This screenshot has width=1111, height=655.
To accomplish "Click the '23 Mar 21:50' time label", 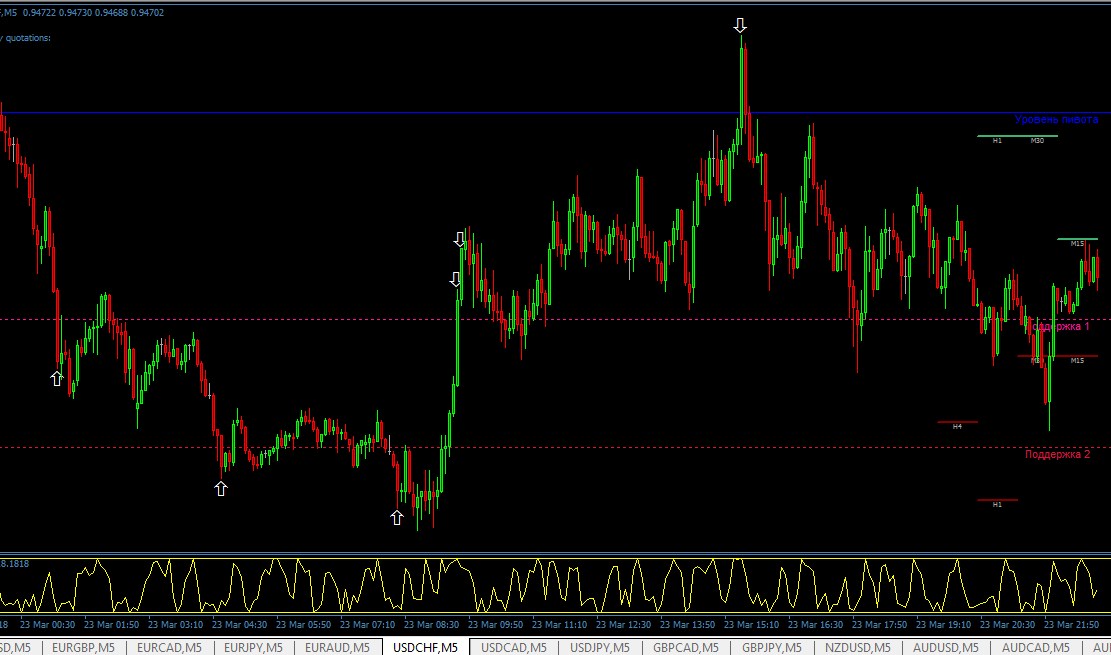I will [x=1071, y=625].
